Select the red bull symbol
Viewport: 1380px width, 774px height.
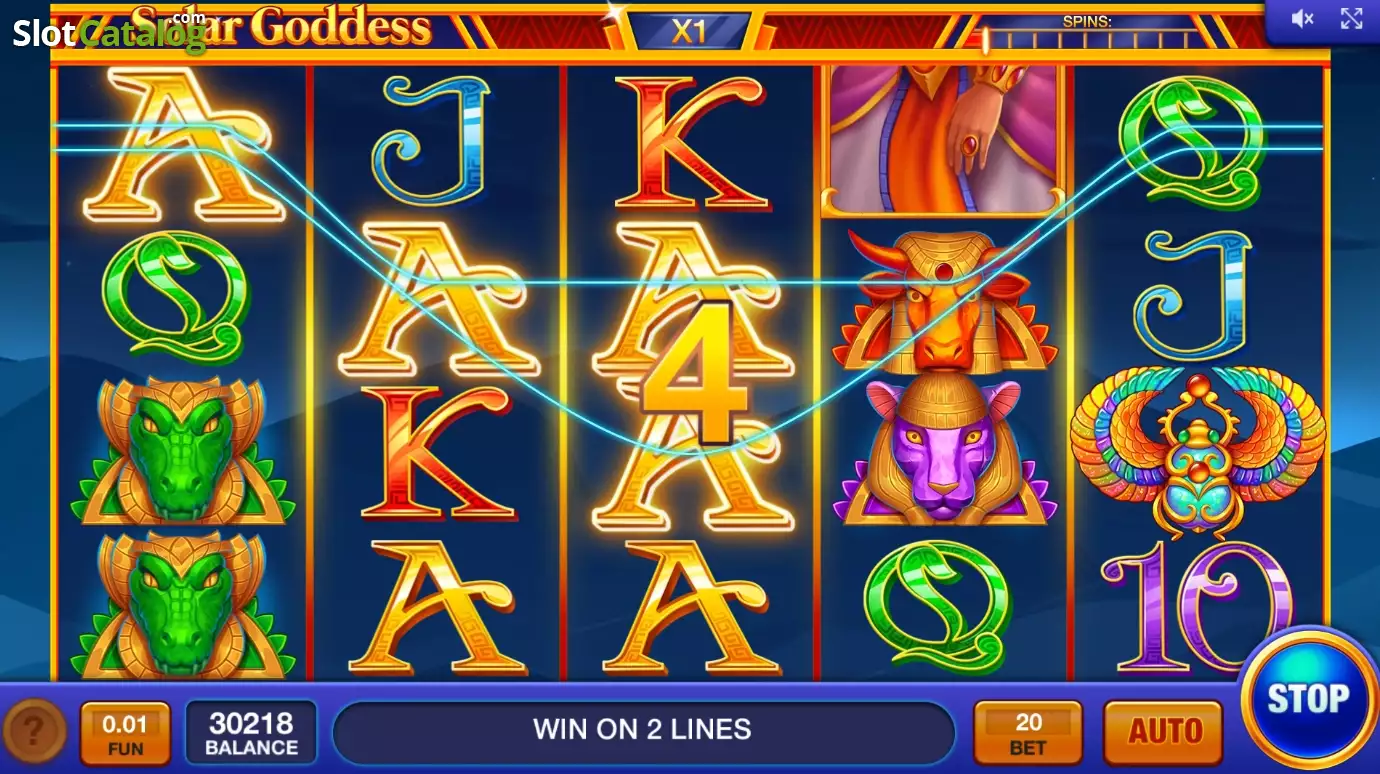(946, 300)
